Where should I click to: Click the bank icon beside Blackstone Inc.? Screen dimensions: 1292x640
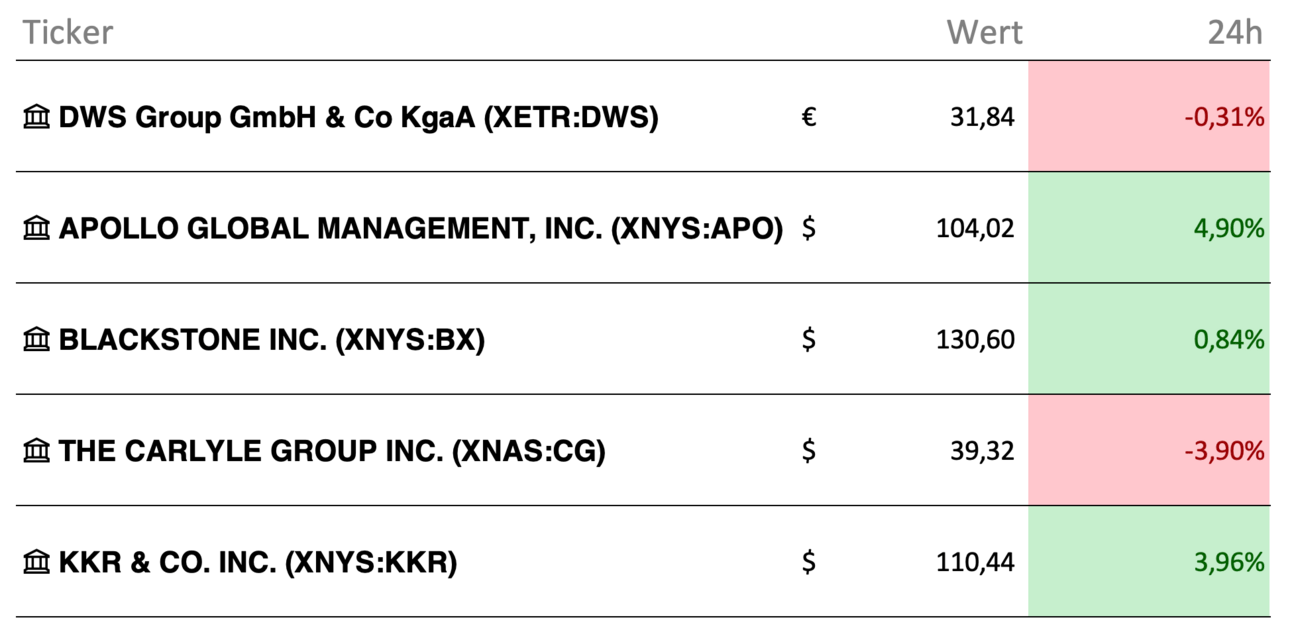pos(36,340)
